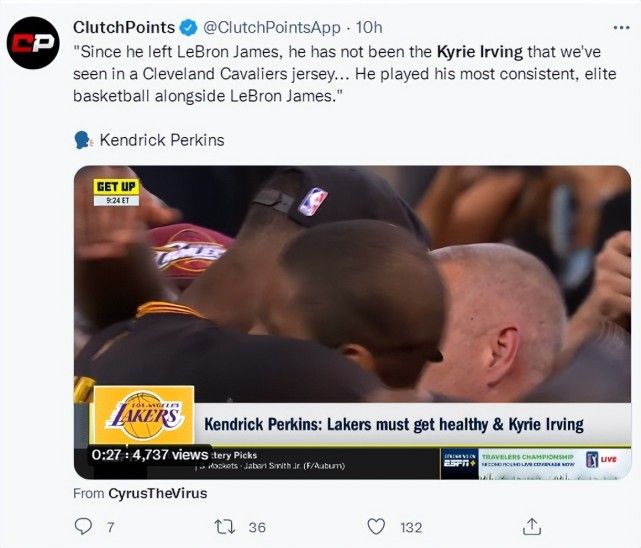Open the share tweet icon
This screenshot has width=641, height=548.
tap(533, 526)
